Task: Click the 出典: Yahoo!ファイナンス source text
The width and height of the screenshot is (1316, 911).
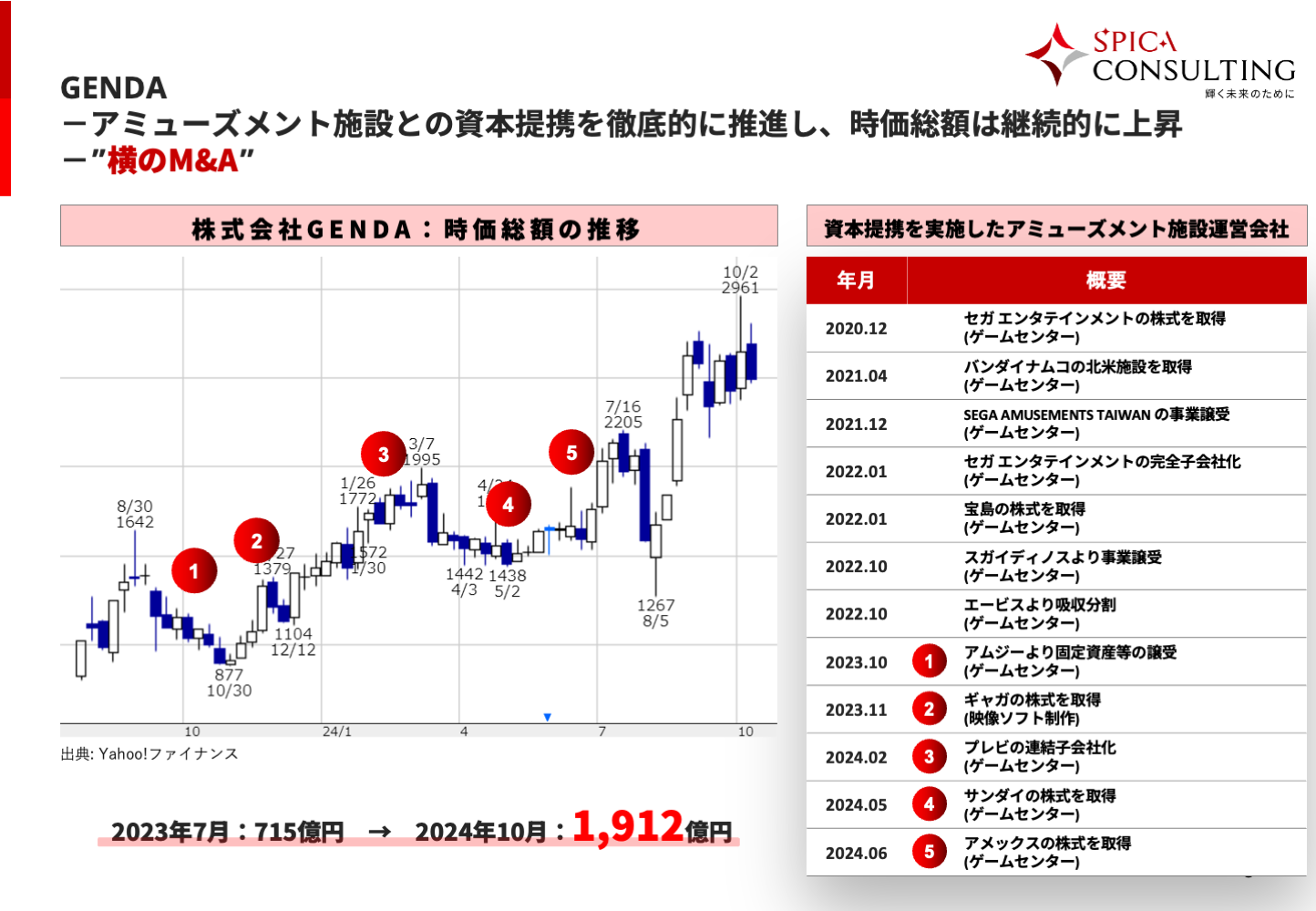Action: pyautogui.click(x=149, y=754)
